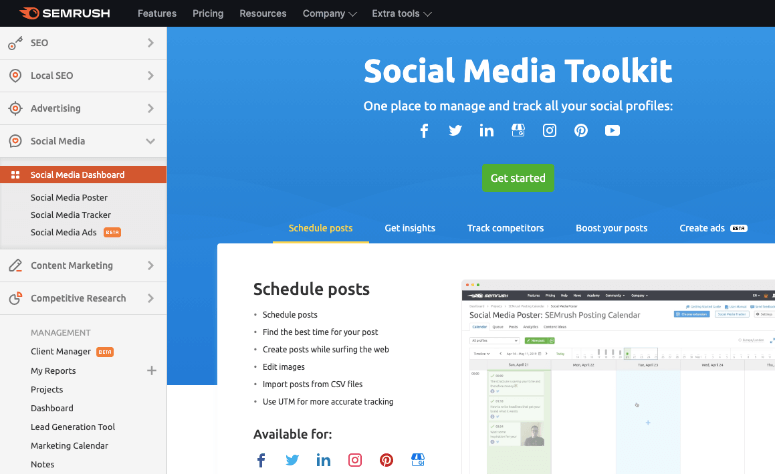Screen dimensions: 775x474
Task: Click the Instagram icon in the hero banner
Action: (x=550, y=130)
